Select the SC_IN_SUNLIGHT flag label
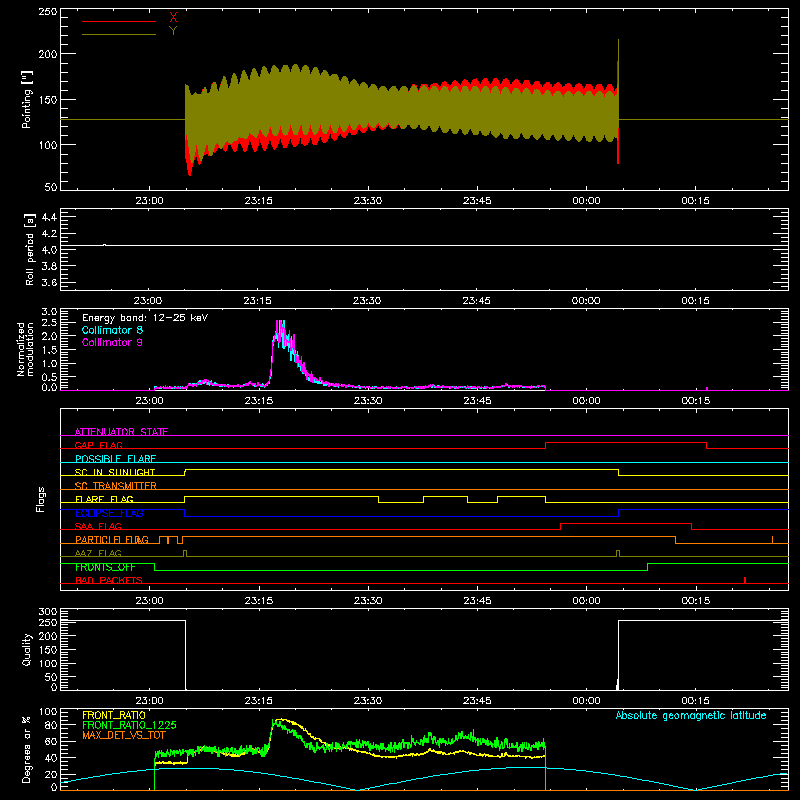The image size is (800, 800). click(115, 472)
